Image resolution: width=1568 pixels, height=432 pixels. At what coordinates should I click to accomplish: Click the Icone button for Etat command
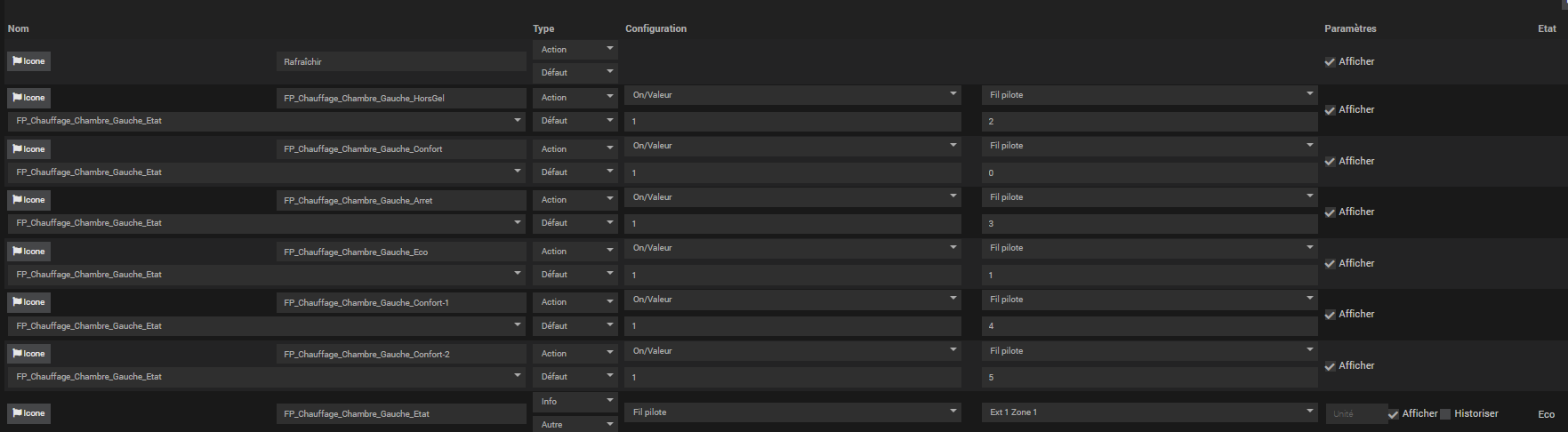click(28, 413)
